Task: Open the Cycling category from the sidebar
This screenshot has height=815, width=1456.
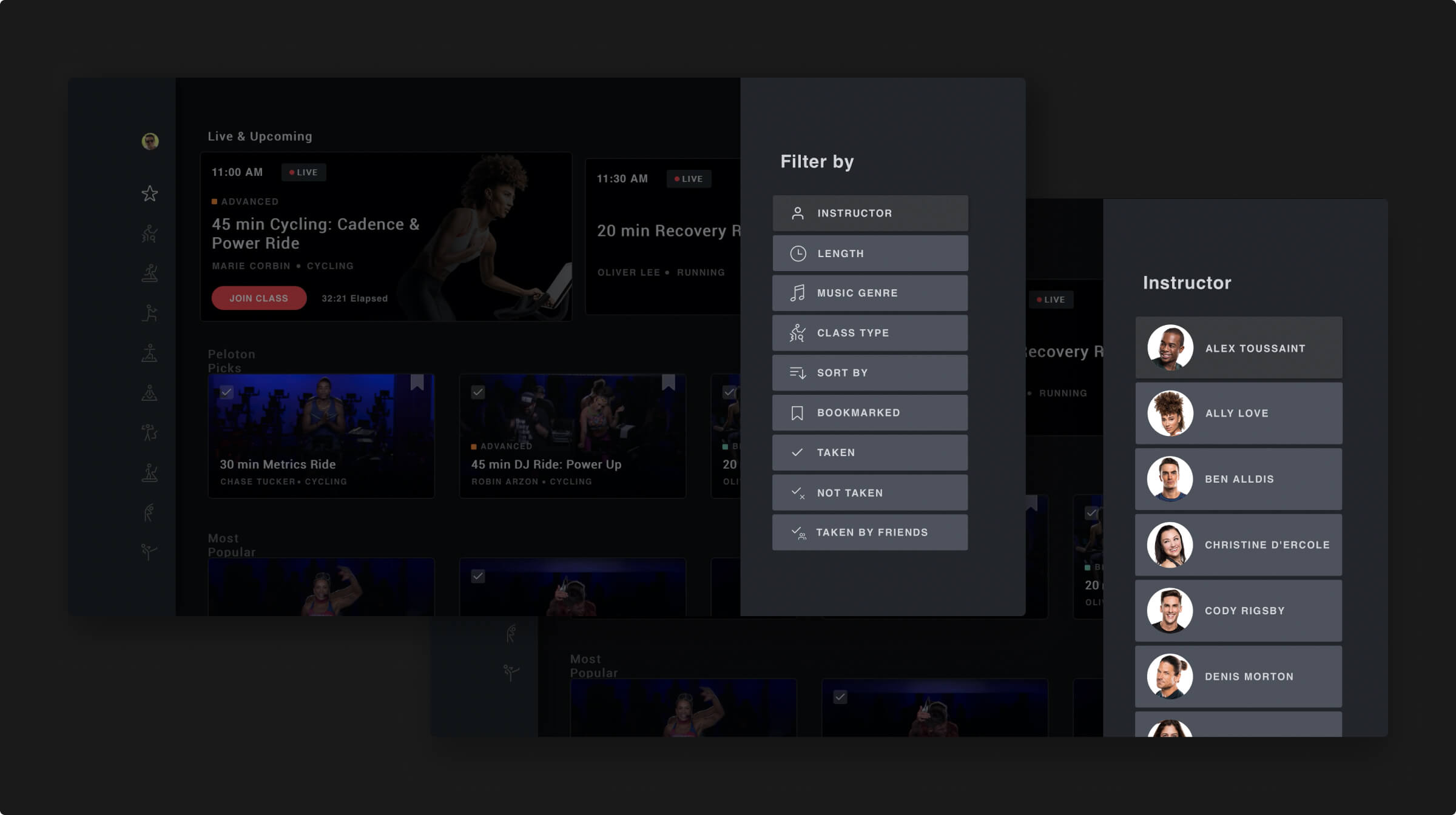Action: click(149, 233)
